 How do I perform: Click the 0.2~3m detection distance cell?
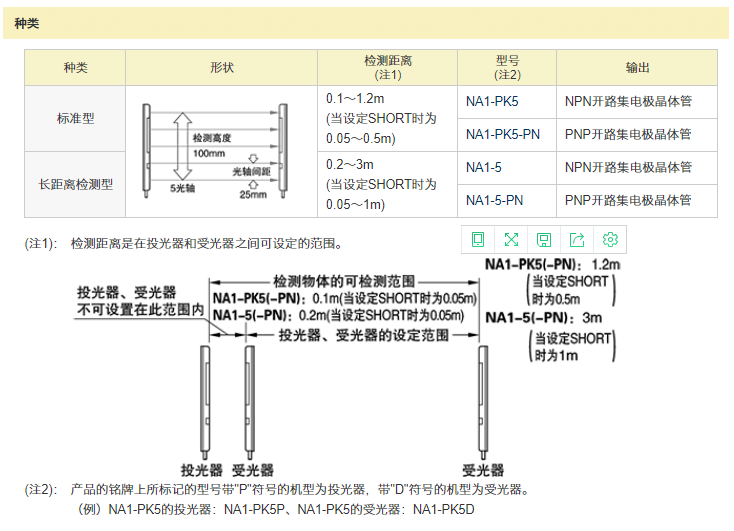[x=388, y=184]
